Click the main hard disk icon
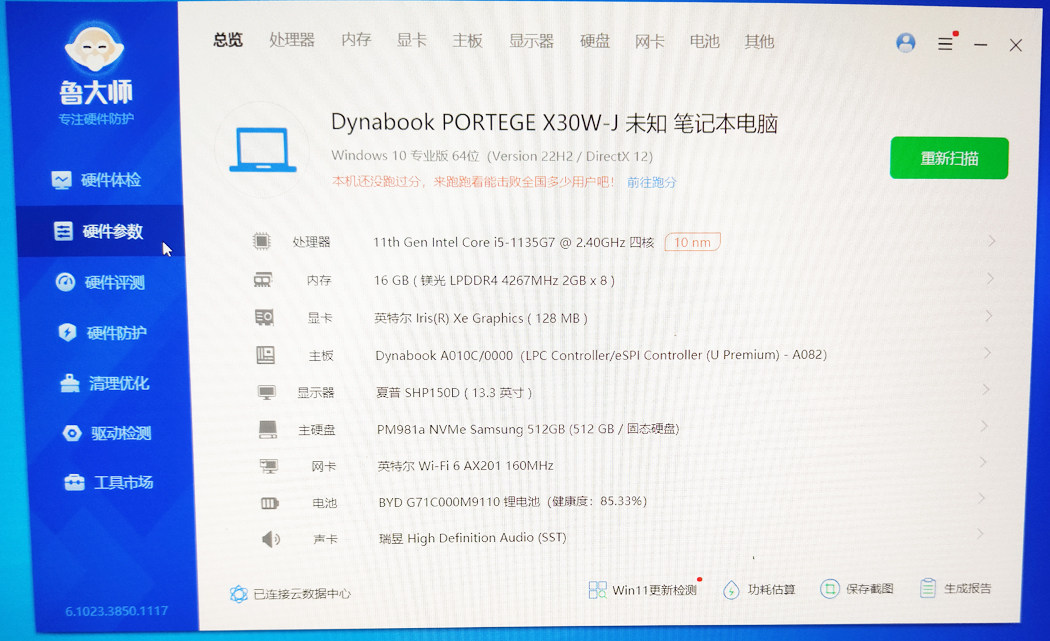The width and height of the screenshot is (1050, 641). [x=268, y=429]
